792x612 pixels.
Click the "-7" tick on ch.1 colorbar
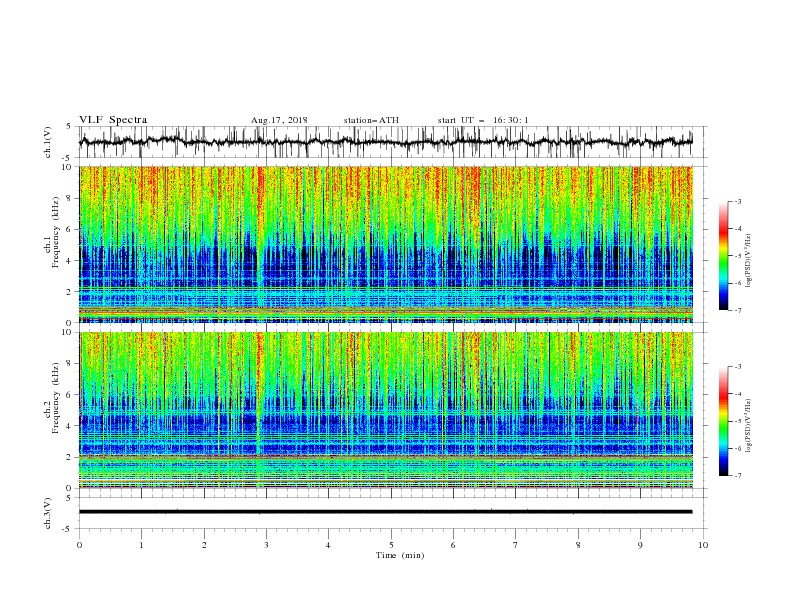(x=738, y=311)
